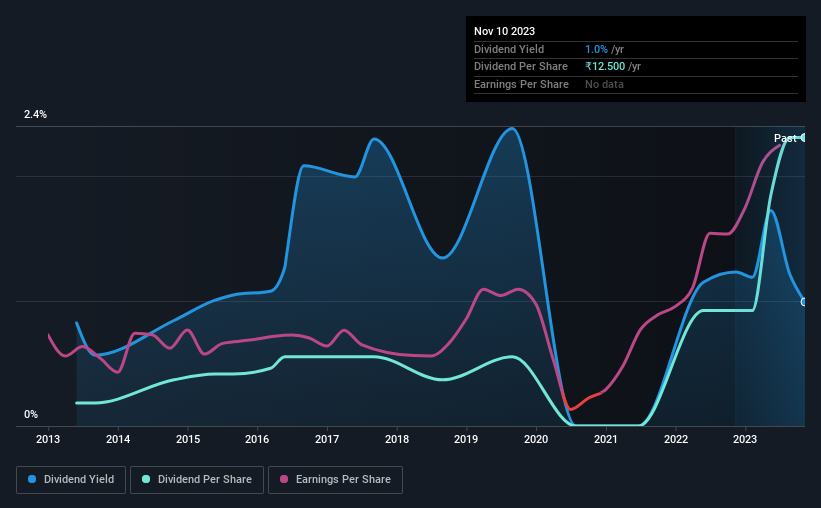Click the 0% y-axis label
821x508 pixels.
[31, 414]
